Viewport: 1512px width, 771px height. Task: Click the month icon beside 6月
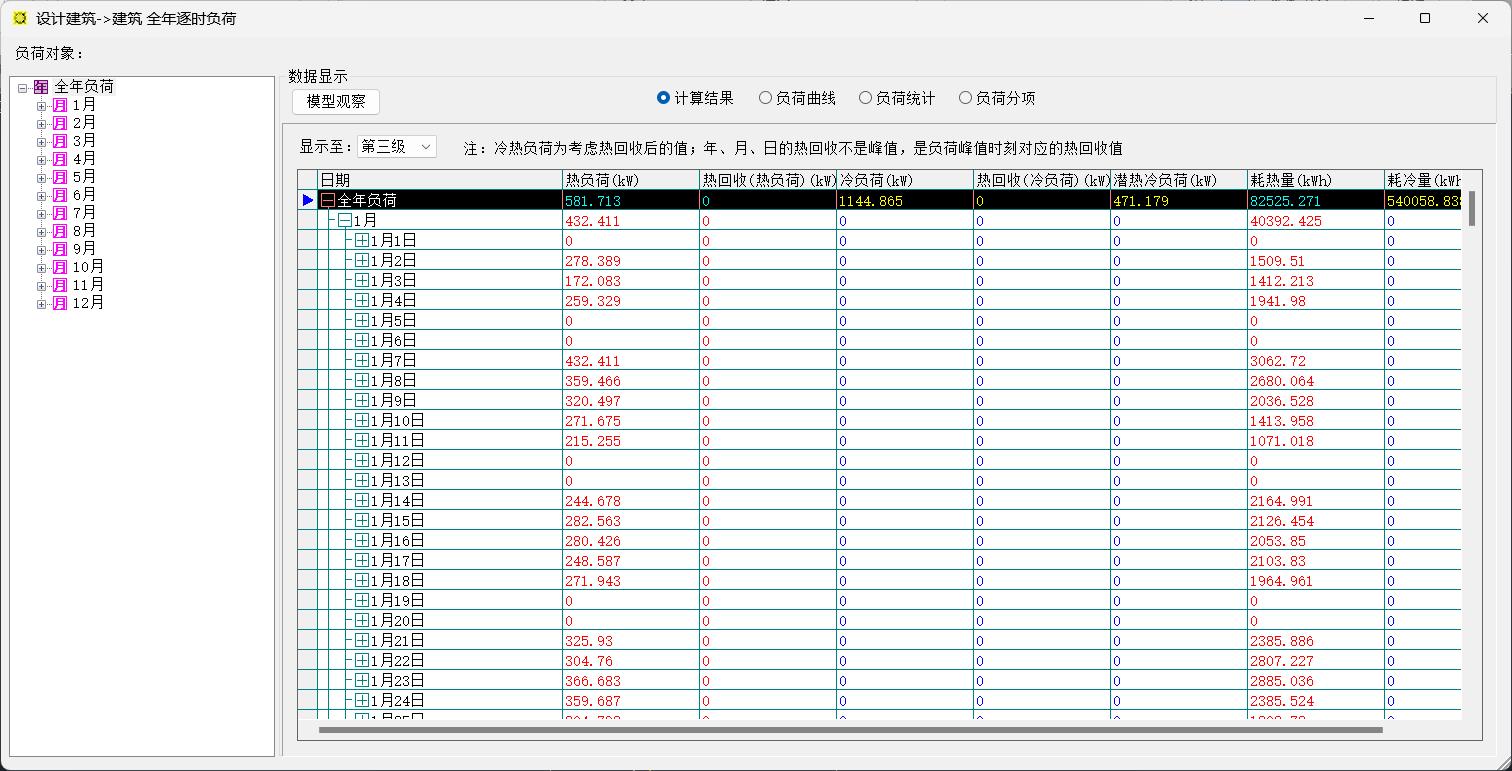tap(60, 195)
